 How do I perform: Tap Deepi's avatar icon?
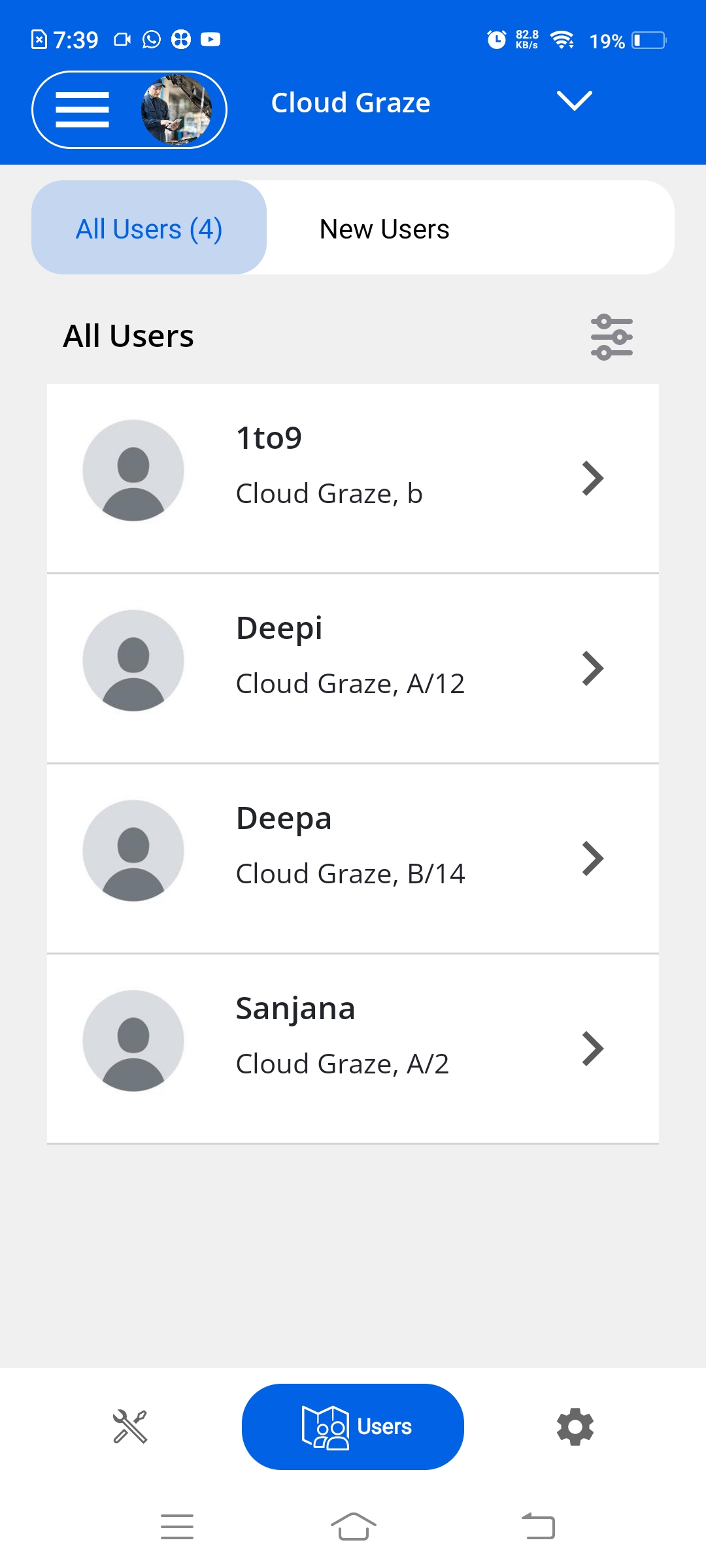click(133, 661)
